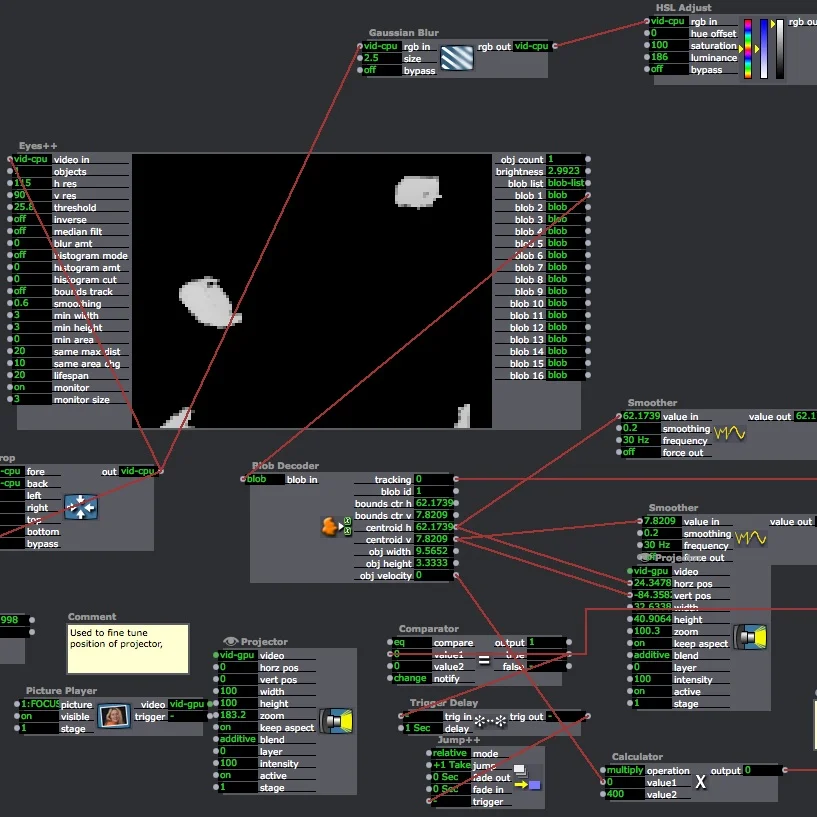The width and height of the screenshot is (817, 817).
Task: Select the HSL Adjust actor title
Action: click(x=683, y=8)
